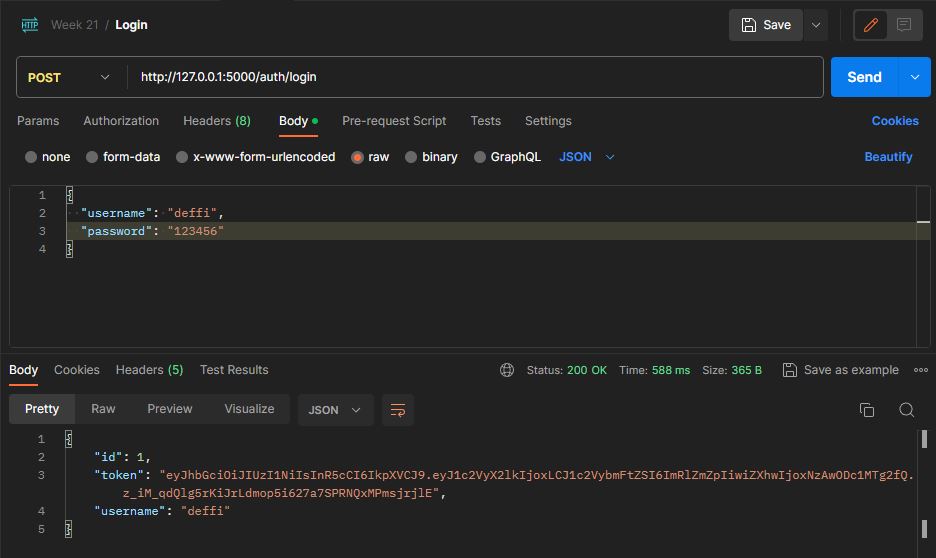The height and width of the screenshot is (558, 936).
Task: Select x-www-form-urlencoded body type
Action: pyautogui.click(x=182, y=157)
